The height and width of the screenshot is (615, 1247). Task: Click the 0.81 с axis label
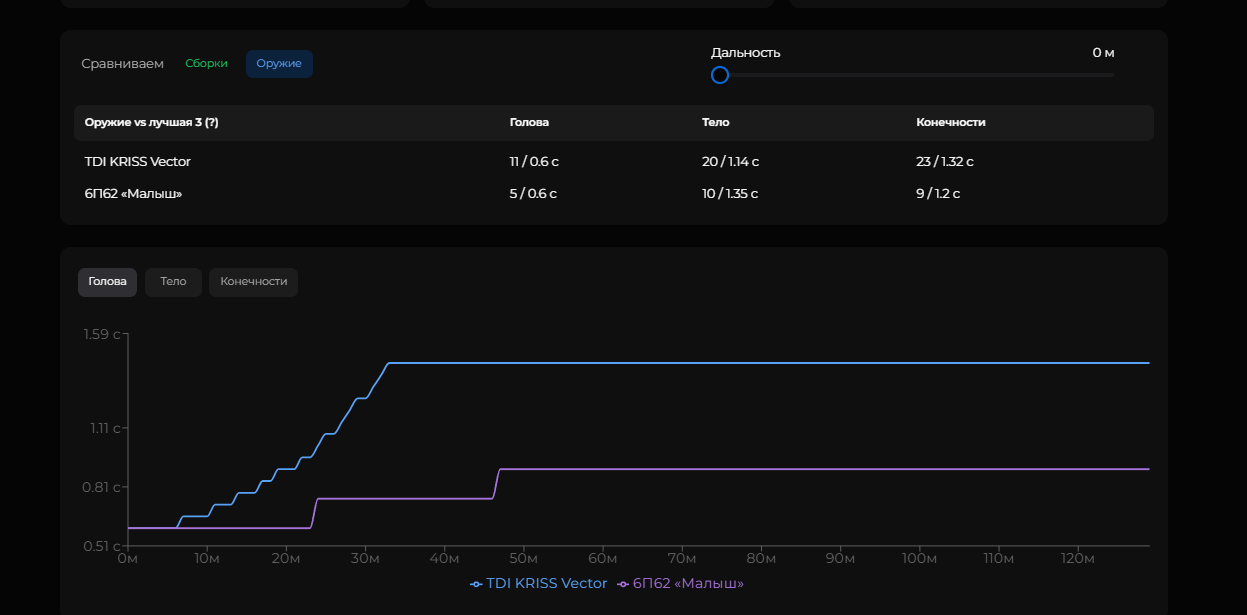pyautogui.click(x=102, y=487)
